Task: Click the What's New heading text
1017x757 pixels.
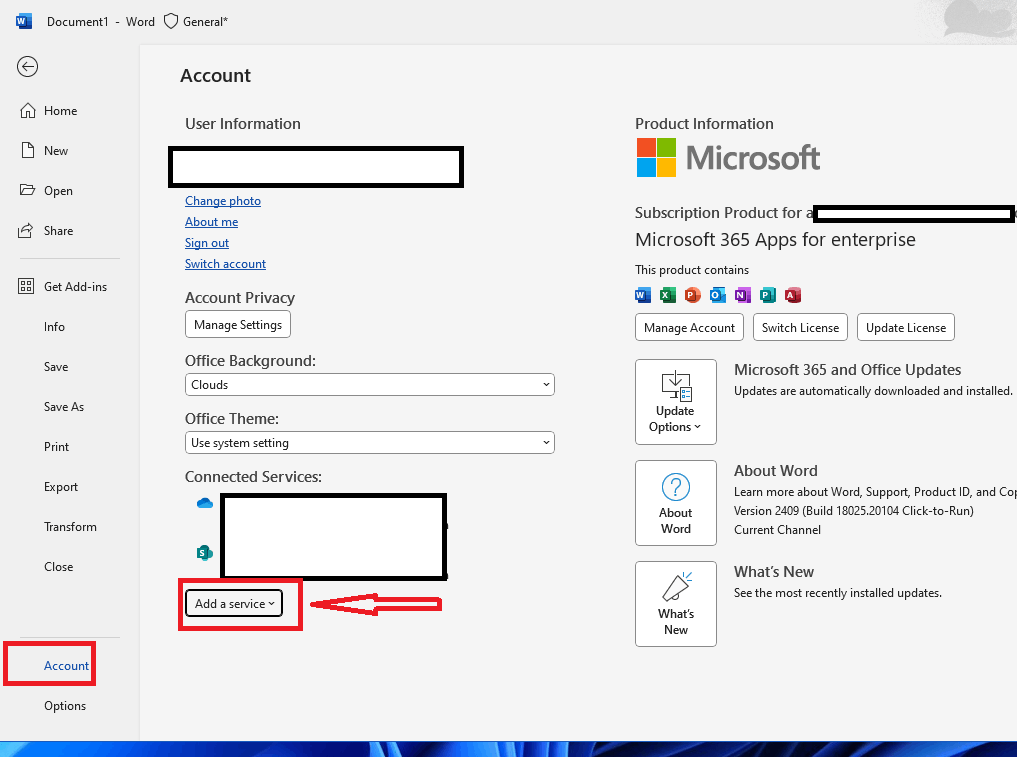Action: (774, 571)
